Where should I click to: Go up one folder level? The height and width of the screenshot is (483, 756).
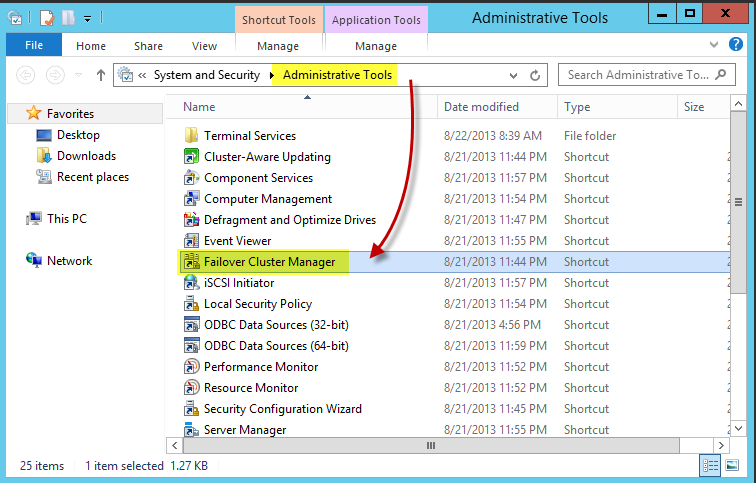tap(100, 75)
